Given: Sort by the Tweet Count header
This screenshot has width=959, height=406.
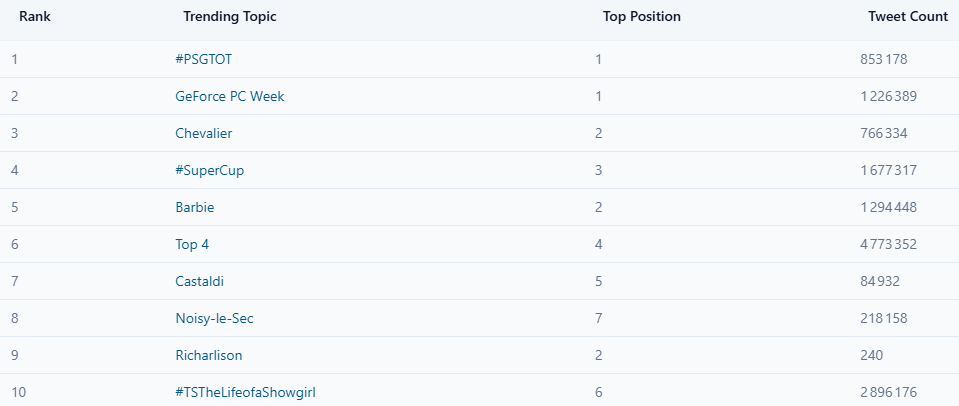Looking at the screenshot, I should [x=908, y=17].
